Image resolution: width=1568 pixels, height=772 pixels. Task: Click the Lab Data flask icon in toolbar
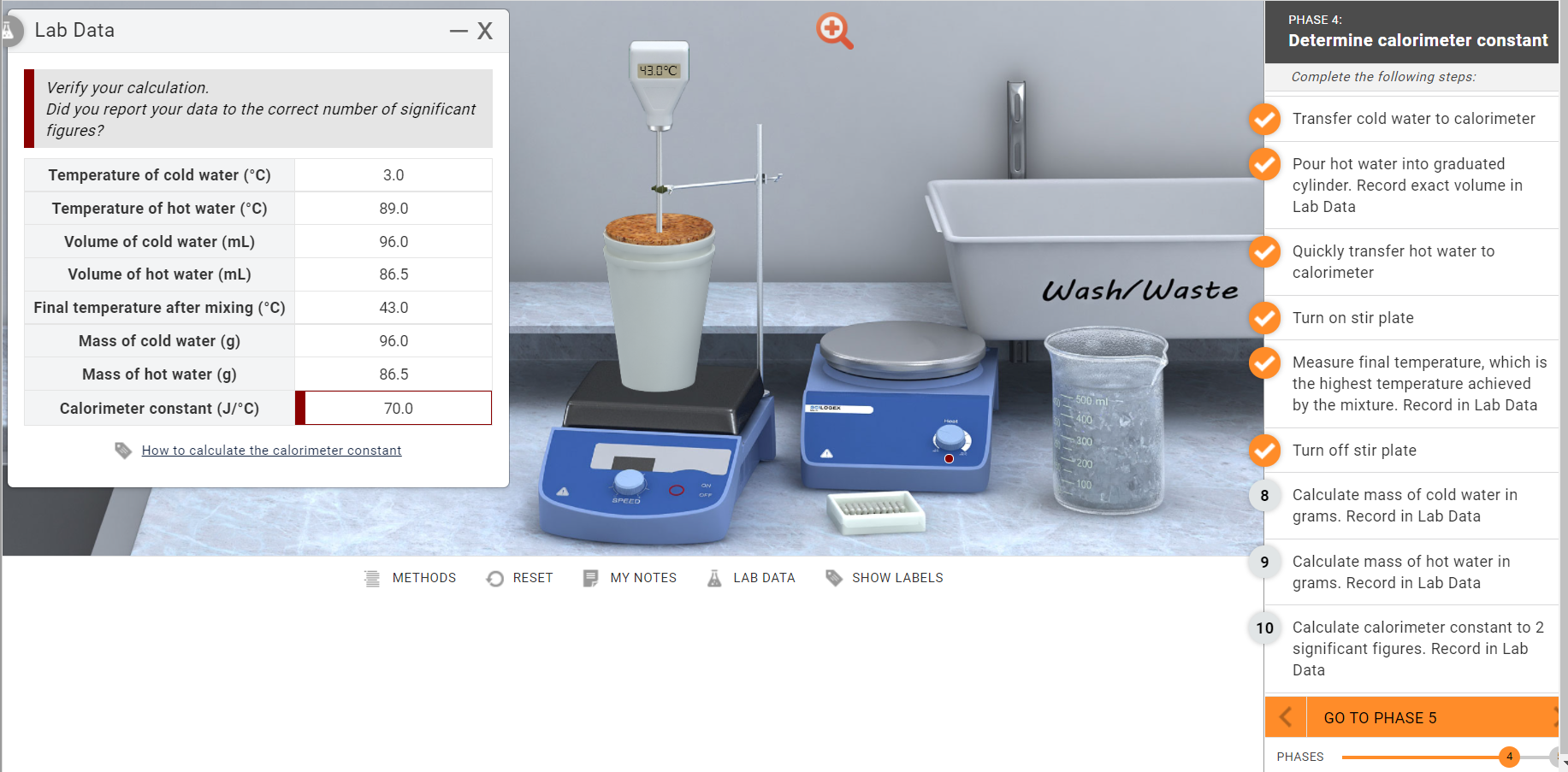714,579
